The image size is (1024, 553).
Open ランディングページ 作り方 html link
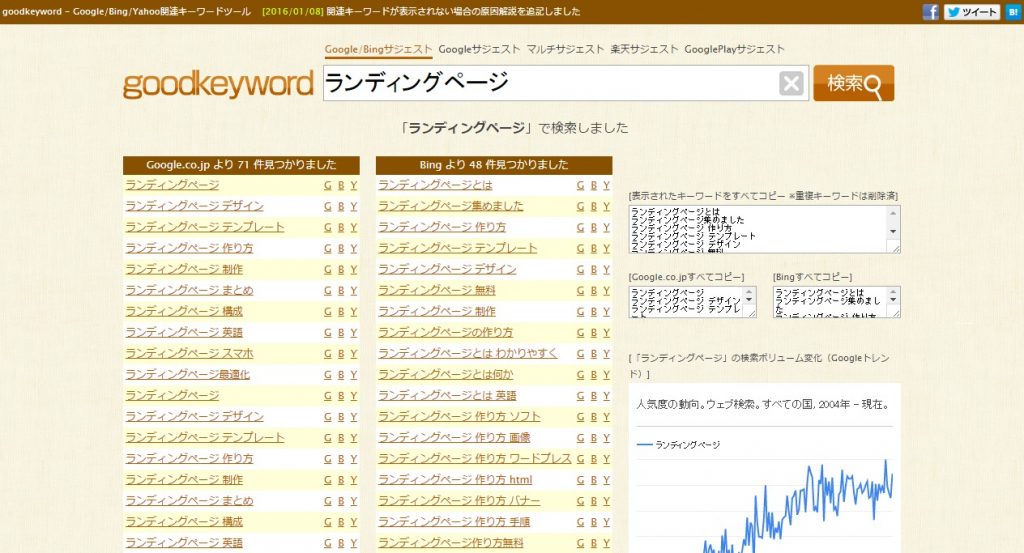(x=455, y=479)
